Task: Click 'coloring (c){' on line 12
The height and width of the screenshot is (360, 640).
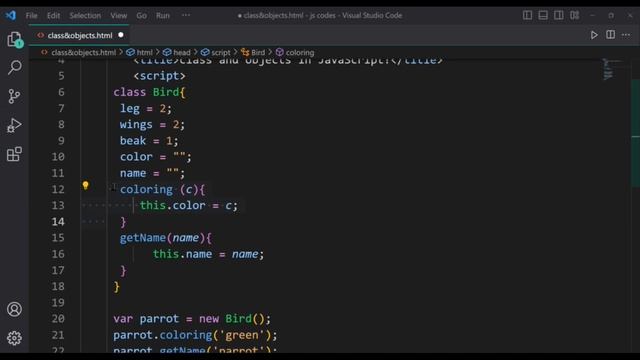Action: (x=162, y=189)
